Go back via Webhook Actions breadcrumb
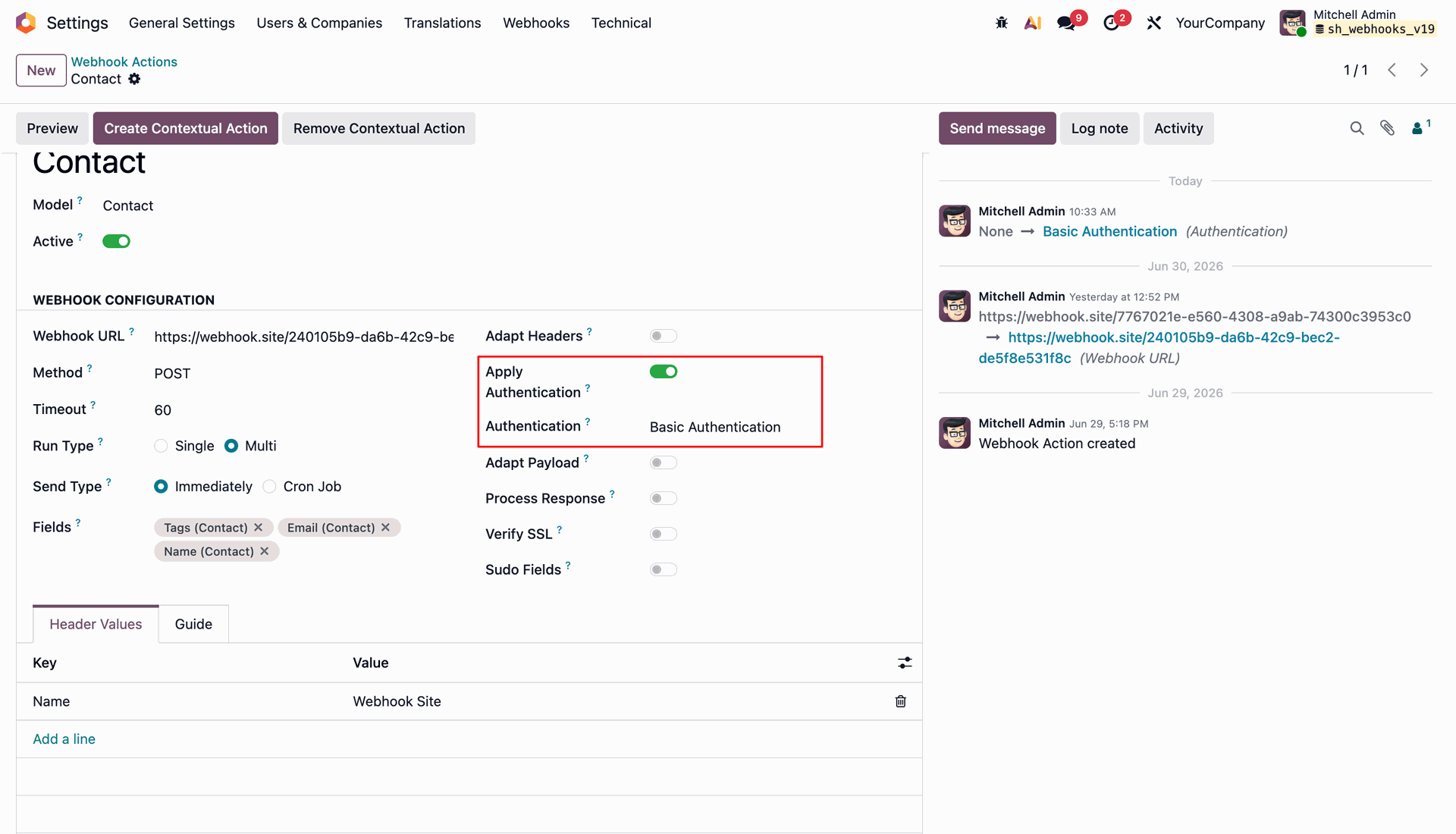Image resolution: width=1456 pixels, height=834 pixels. coord(124,61)
